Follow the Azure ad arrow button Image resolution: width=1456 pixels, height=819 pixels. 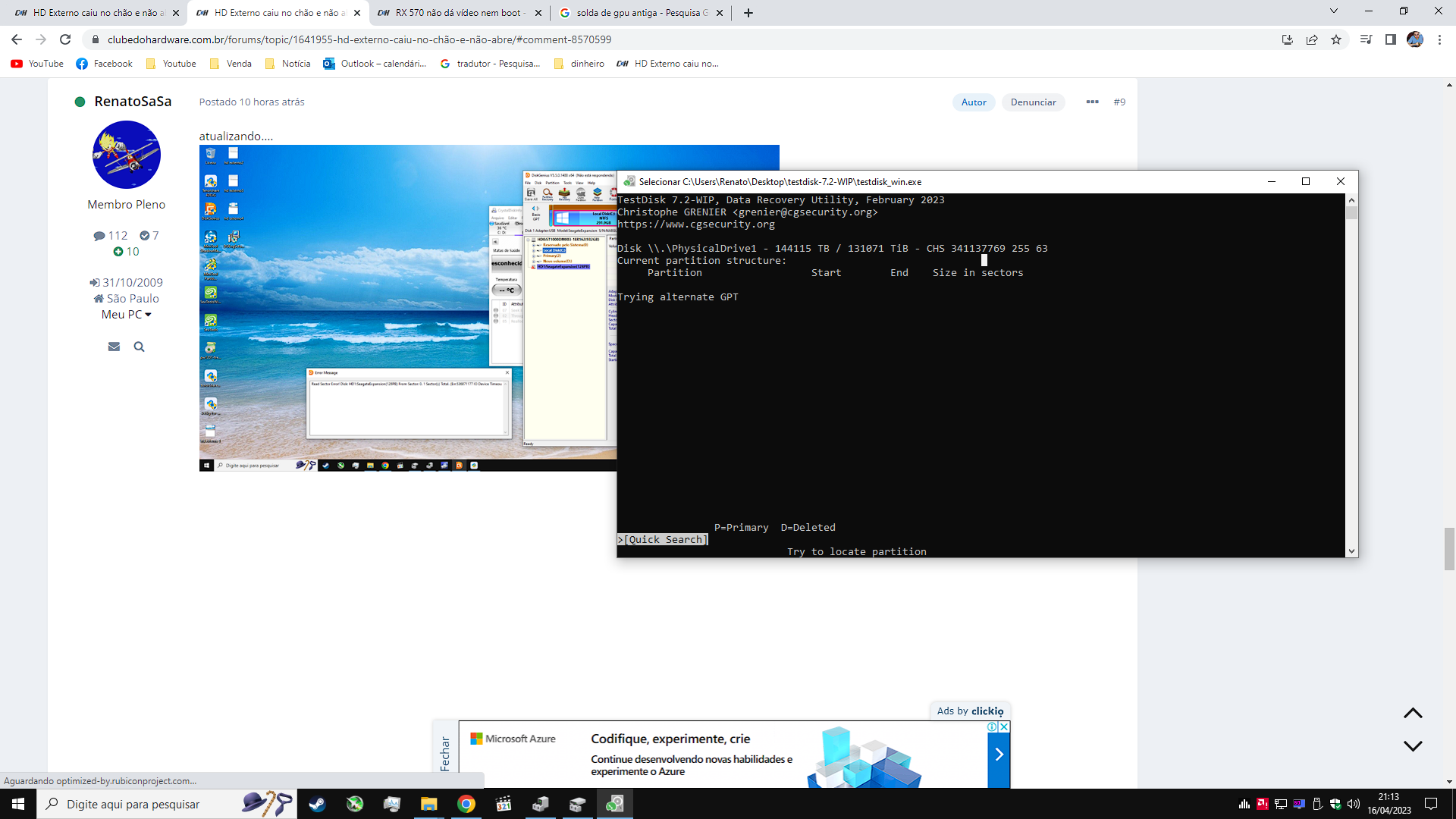click(x=999, y=755)
